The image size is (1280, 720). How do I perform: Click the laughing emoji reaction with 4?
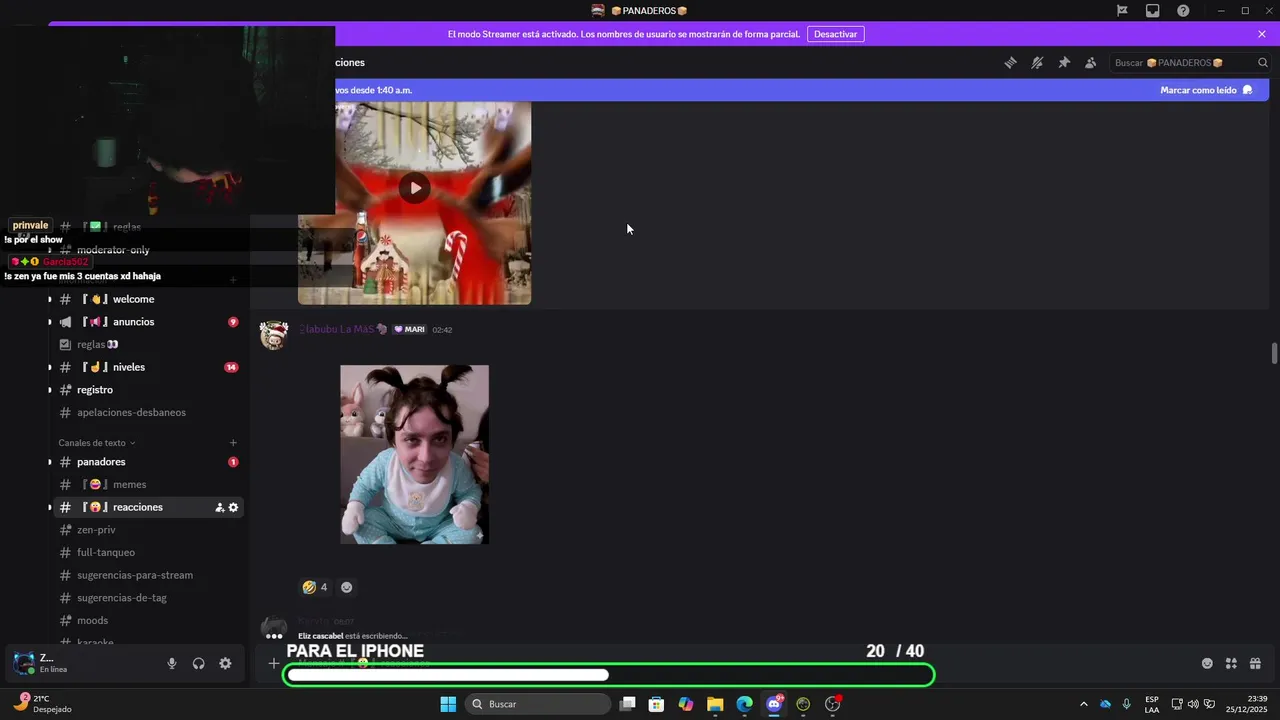pos(315,587)
